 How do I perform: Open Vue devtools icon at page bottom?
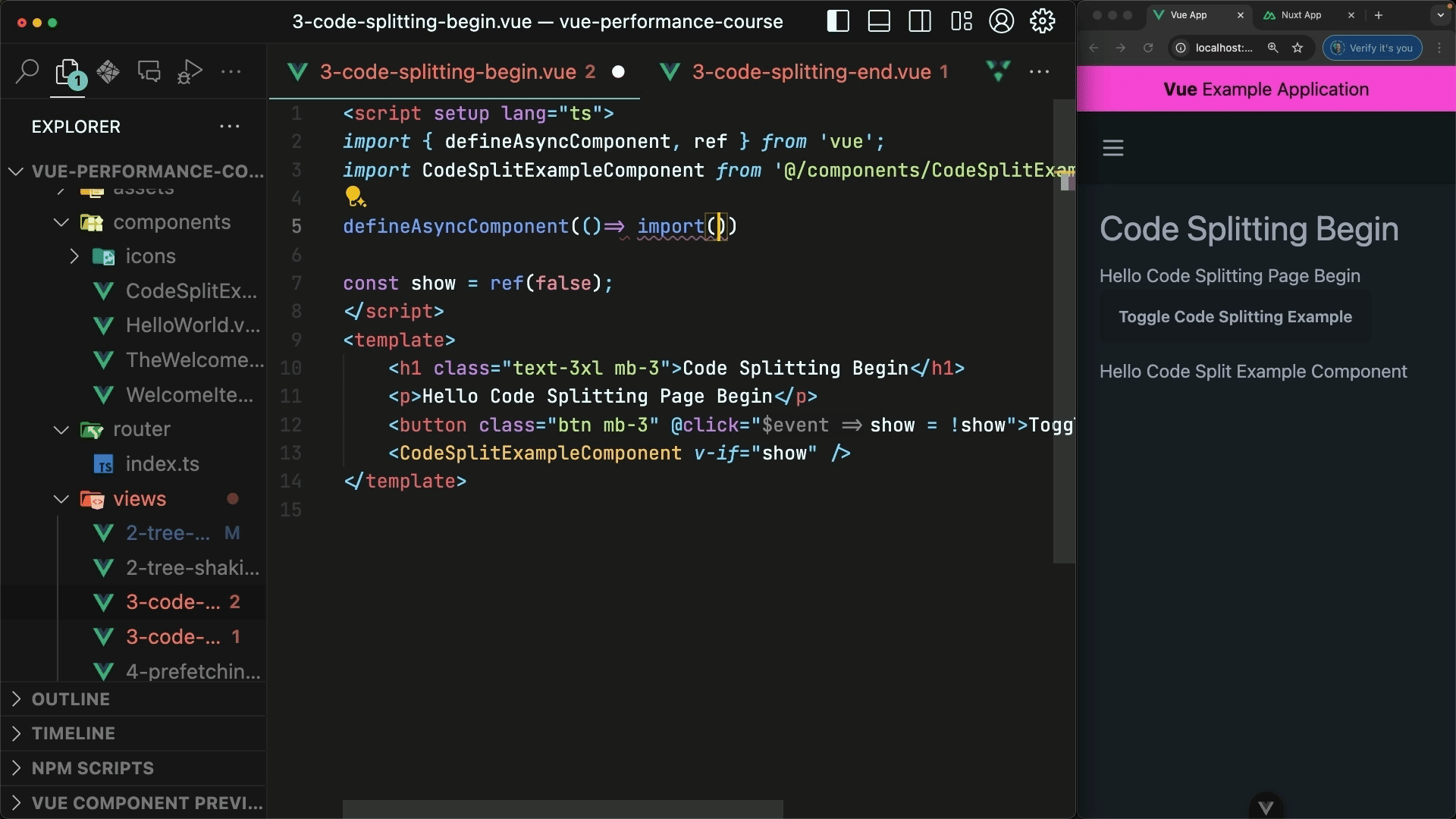(x=1266, y=807)
